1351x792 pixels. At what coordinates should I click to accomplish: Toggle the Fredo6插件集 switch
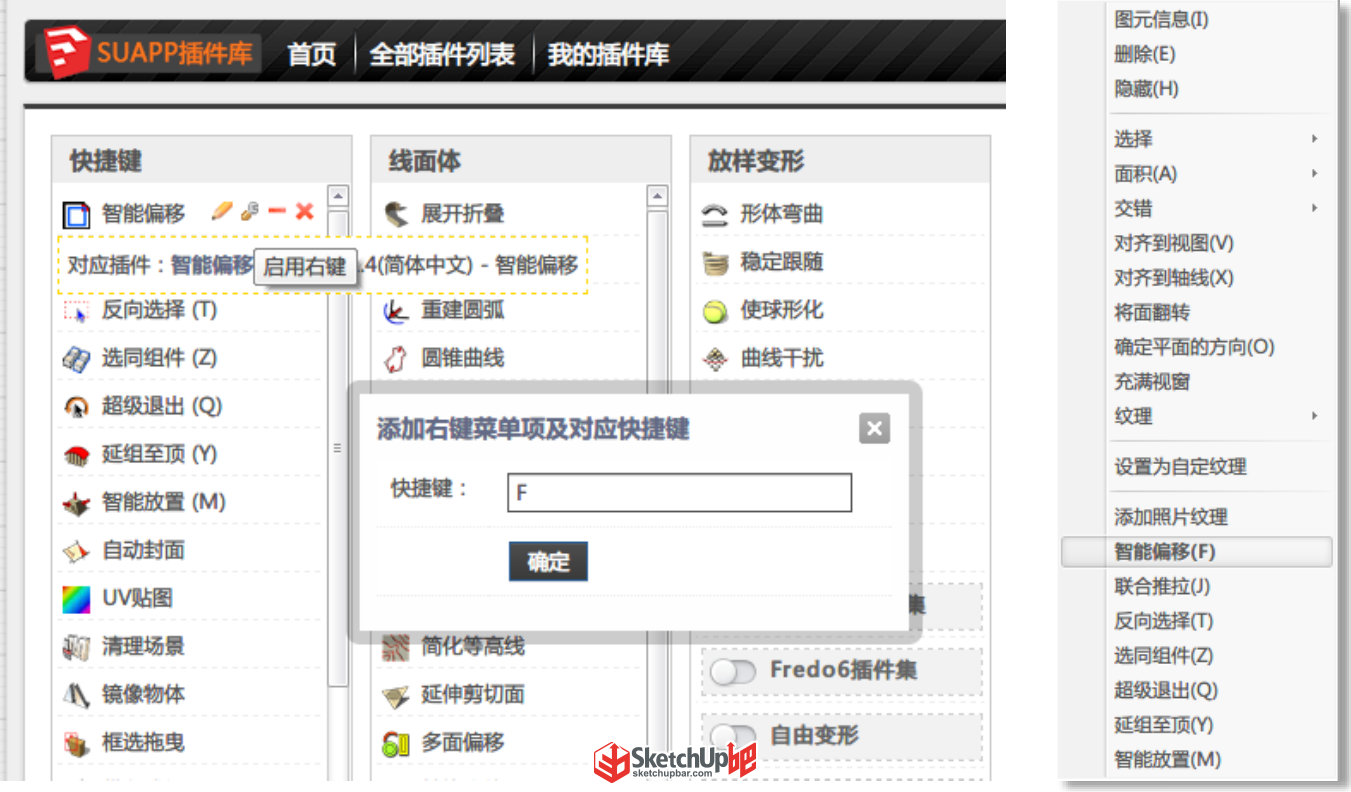point(733,672)
